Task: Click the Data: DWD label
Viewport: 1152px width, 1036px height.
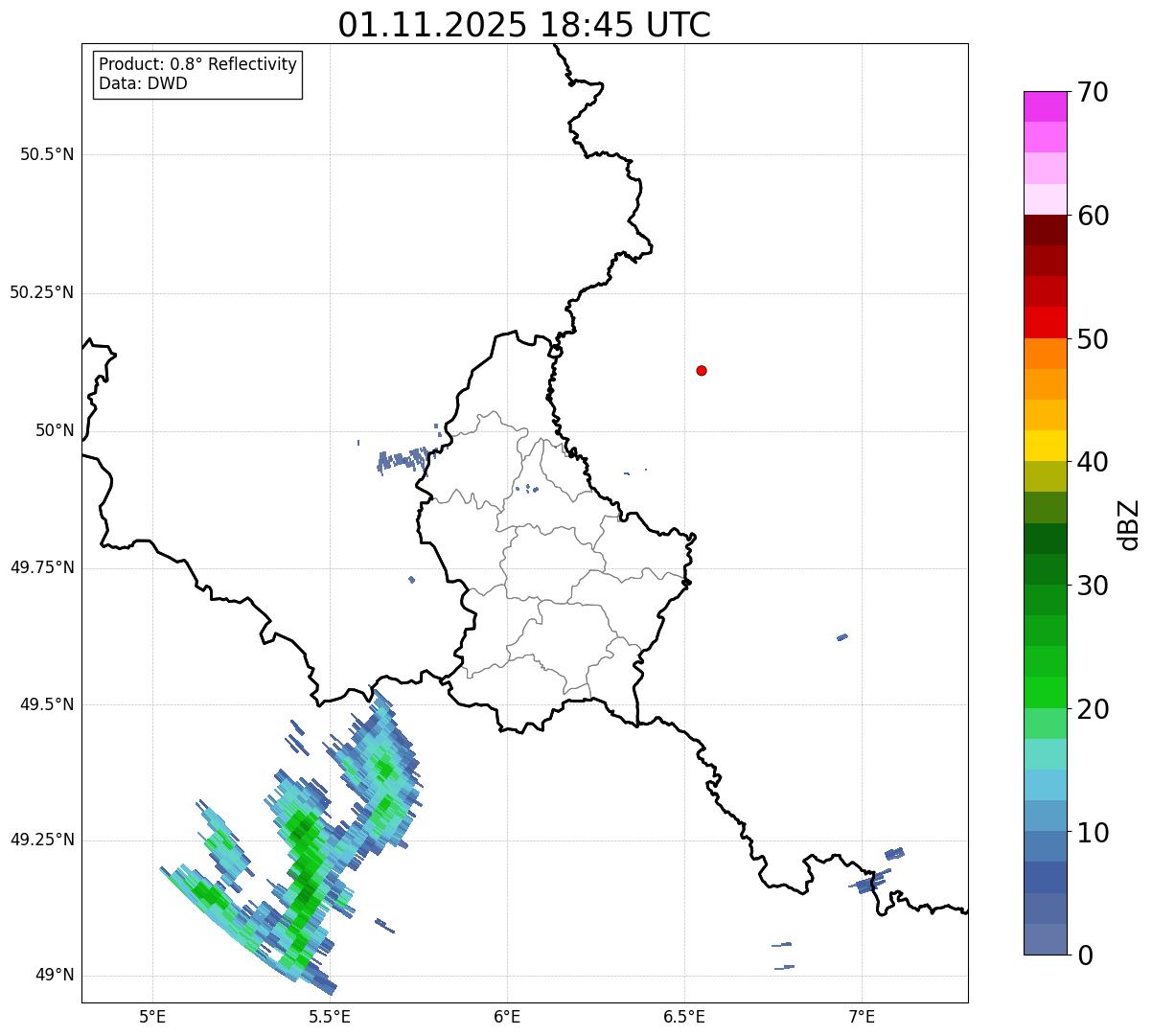Action: (143, 83)
